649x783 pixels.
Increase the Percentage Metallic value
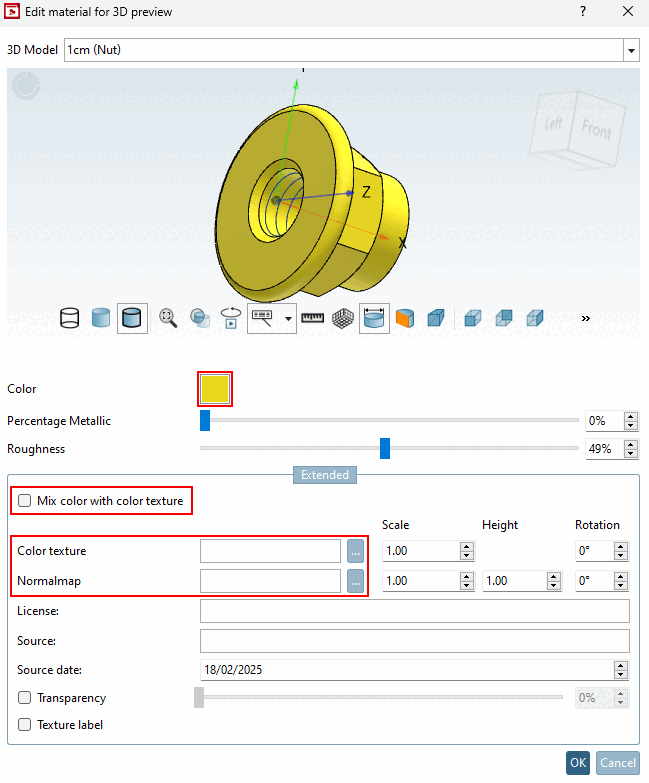[631, 416]
